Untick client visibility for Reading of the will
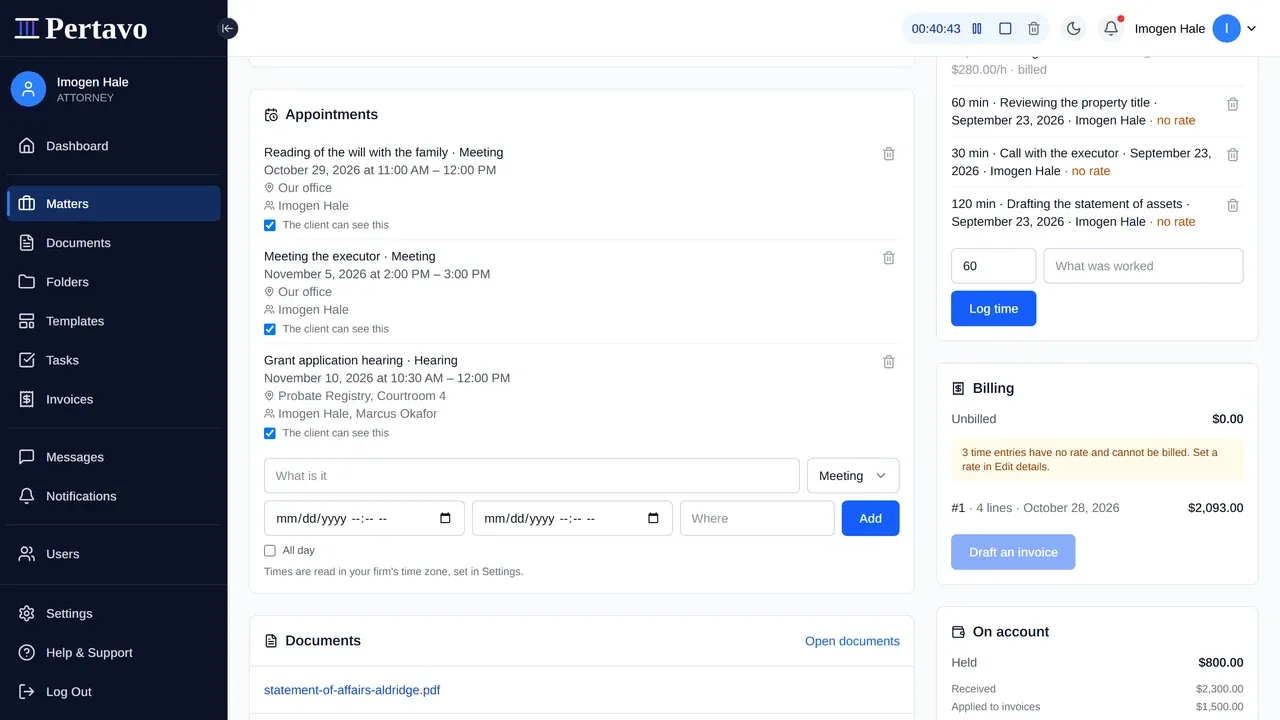The image size is (1280, 720). [270, 225]
